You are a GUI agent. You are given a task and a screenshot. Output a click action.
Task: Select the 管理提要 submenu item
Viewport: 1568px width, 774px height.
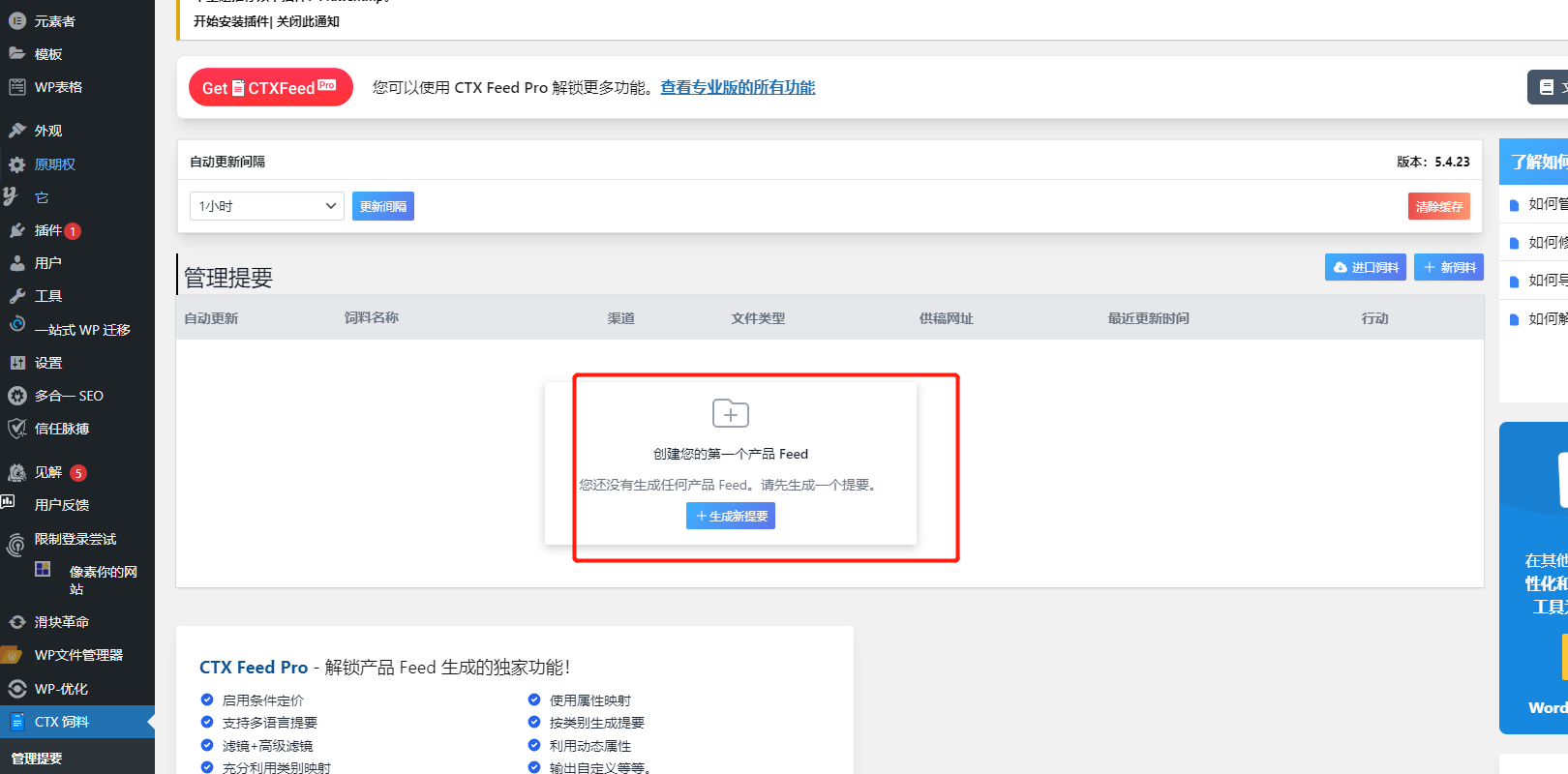click(37, 759)
